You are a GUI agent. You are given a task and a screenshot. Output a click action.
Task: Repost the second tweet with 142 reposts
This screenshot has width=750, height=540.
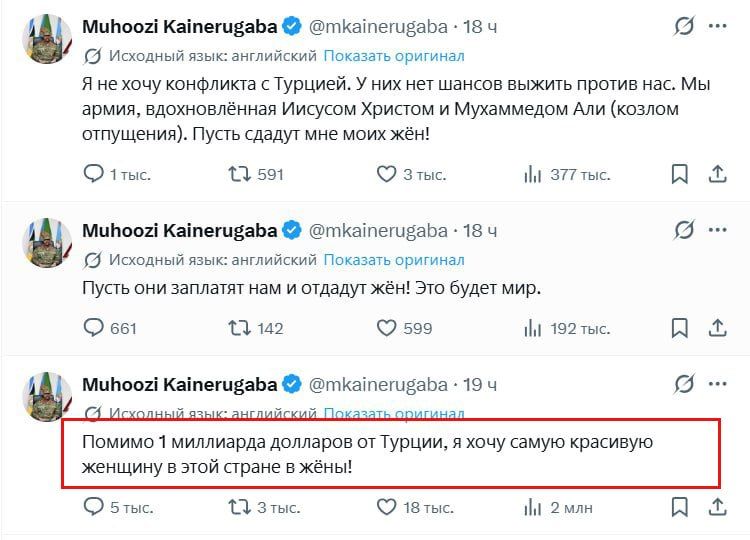click(x=240, y=327)
